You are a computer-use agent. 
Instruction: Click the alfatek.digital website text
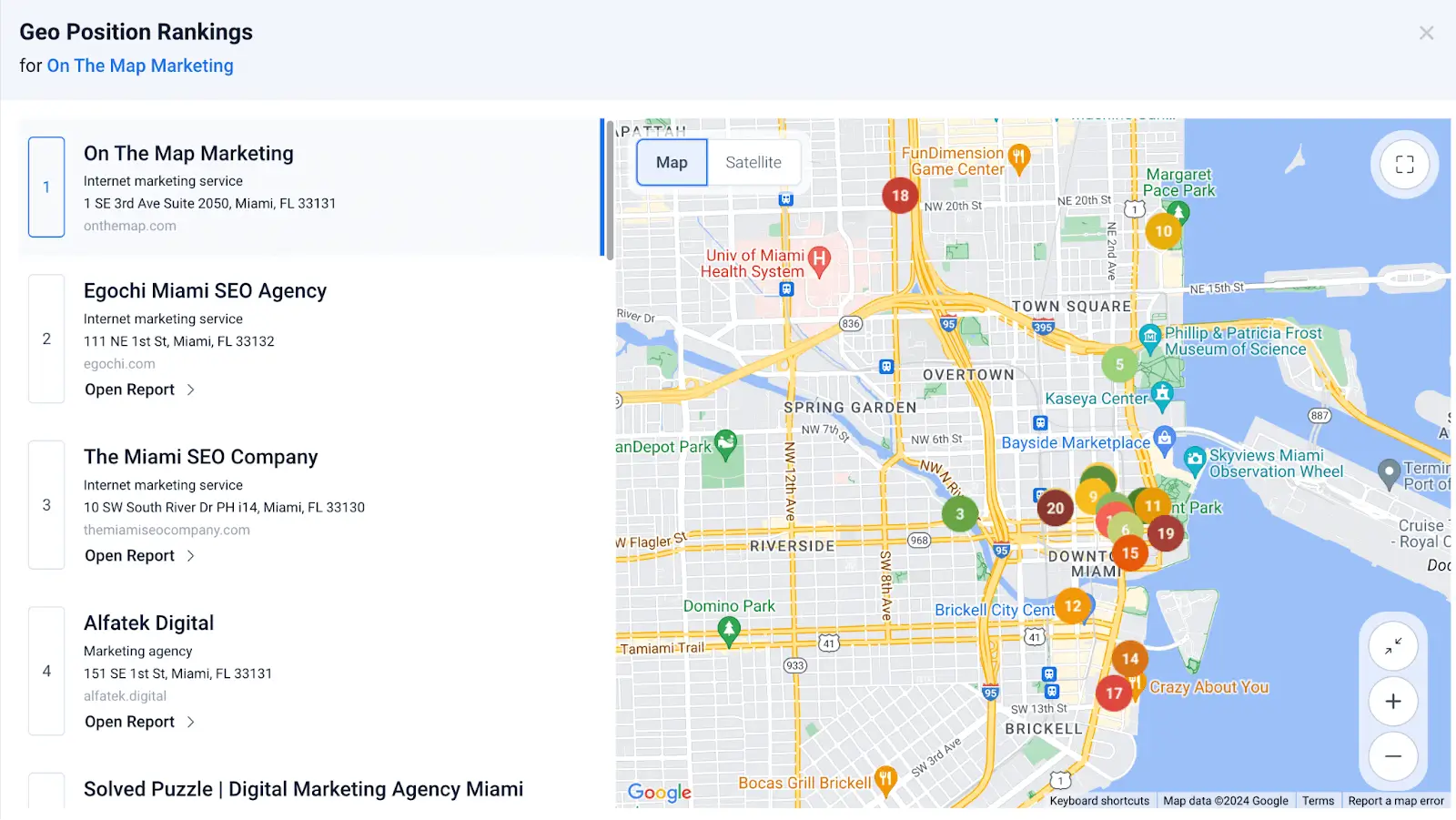click(125, 696)
